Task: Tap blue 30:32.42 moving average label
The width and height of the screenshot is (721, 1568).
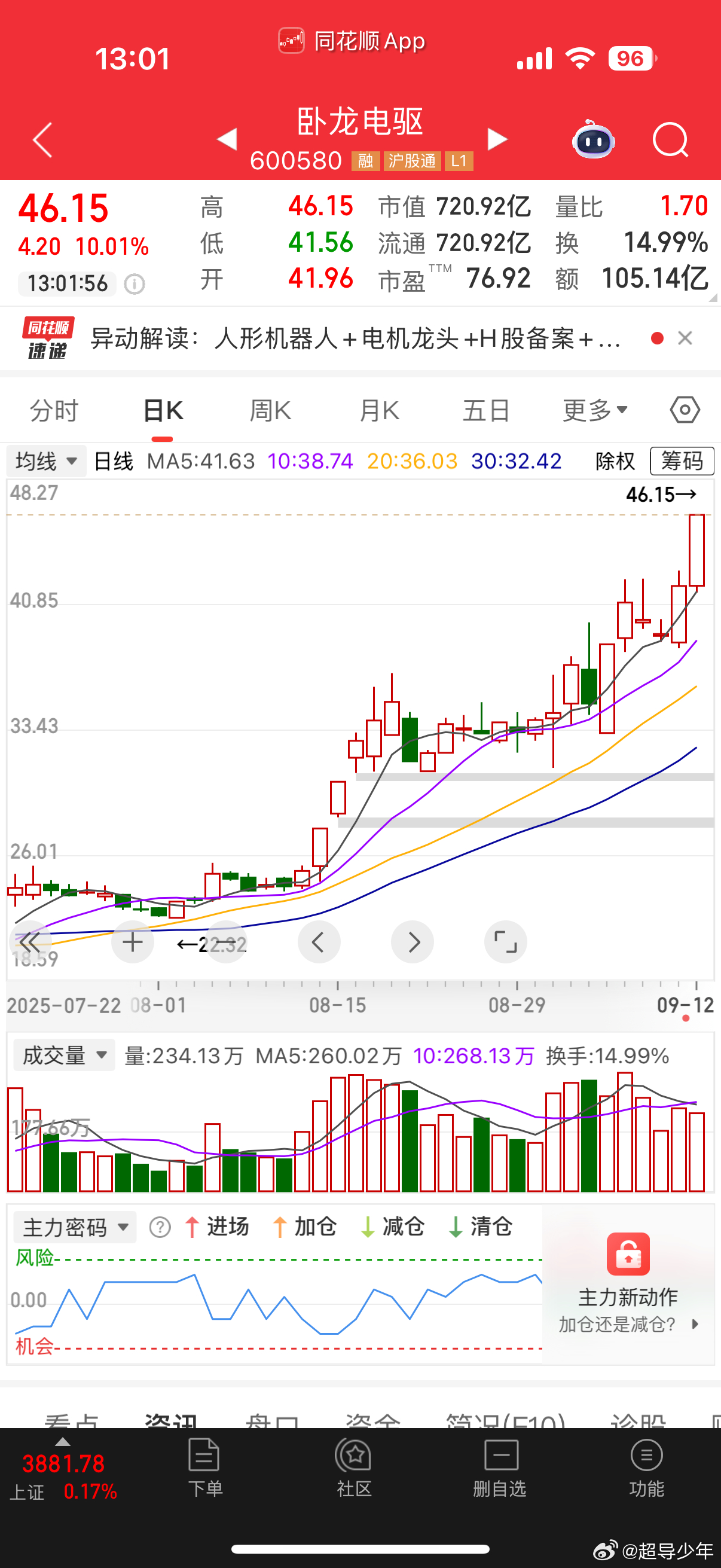Action: (x=517, y=461)
